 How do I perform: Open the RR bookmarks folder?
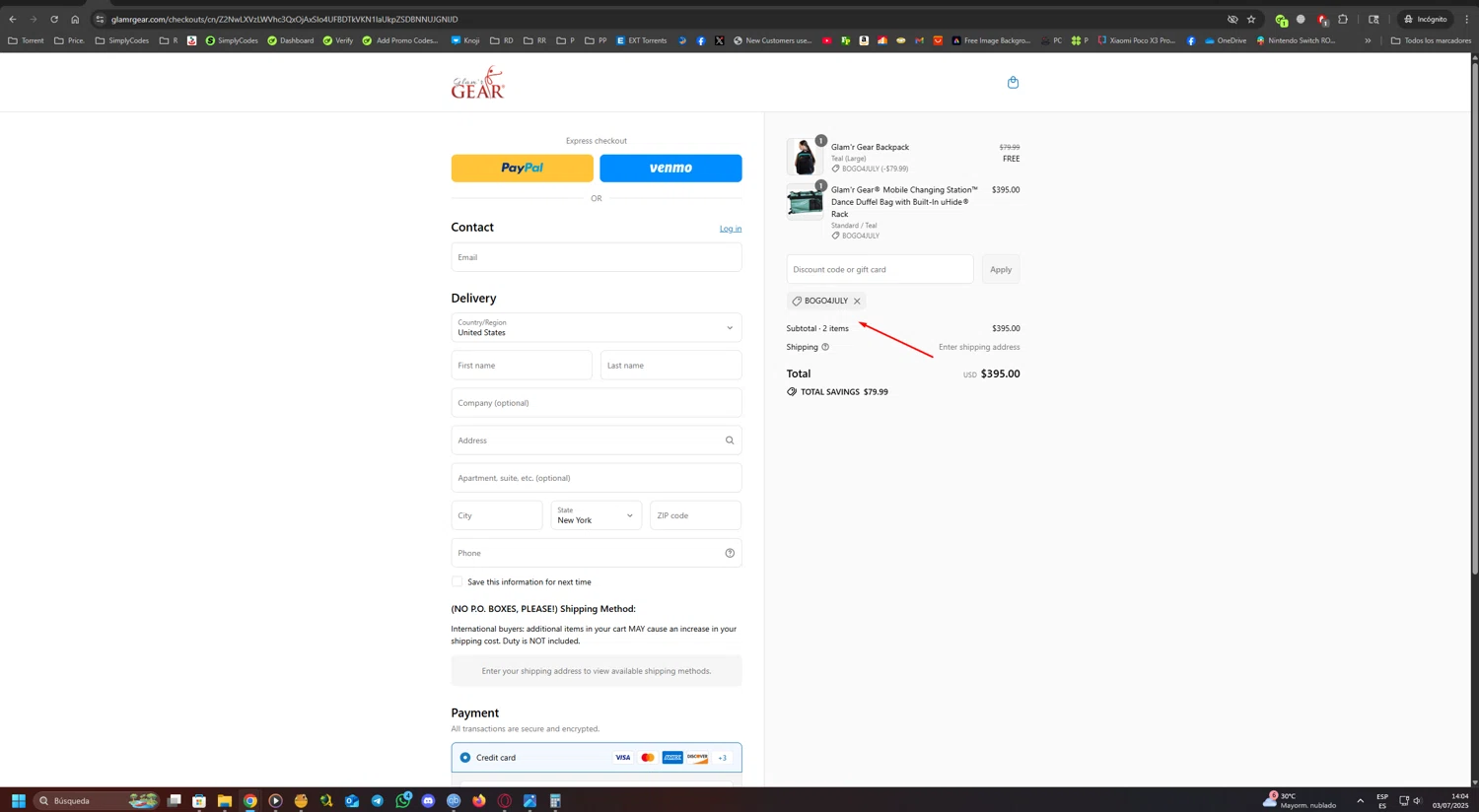pos(535,40)
